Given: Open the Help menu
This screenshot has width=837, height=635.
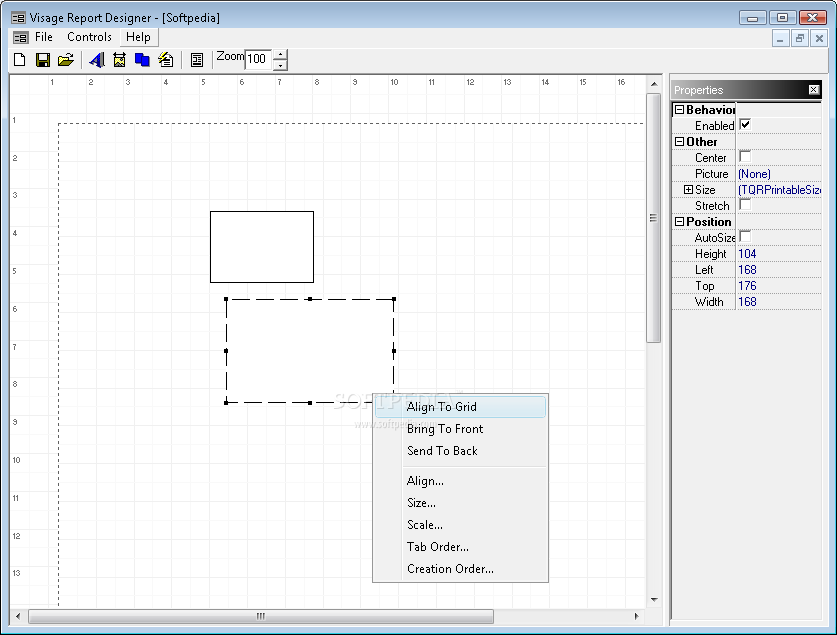Looking at the screenshot, I should click(x=138, y=37).
